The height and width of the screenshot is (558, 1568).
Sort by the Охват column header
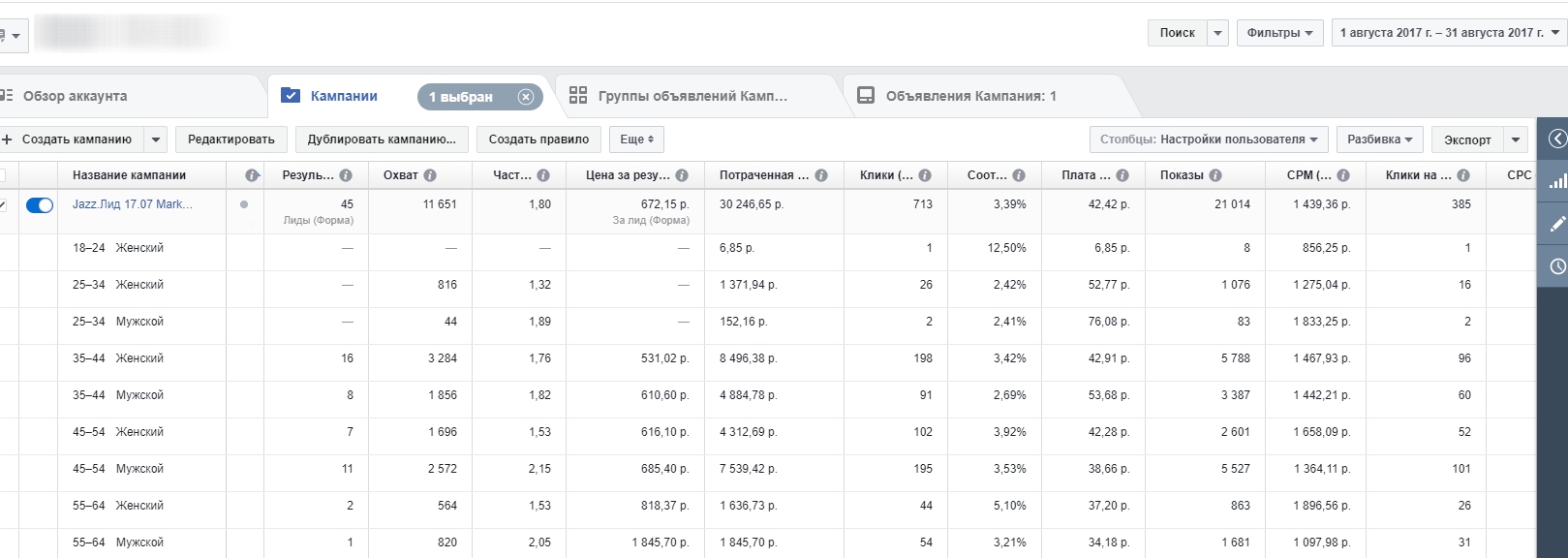[400, 175]
